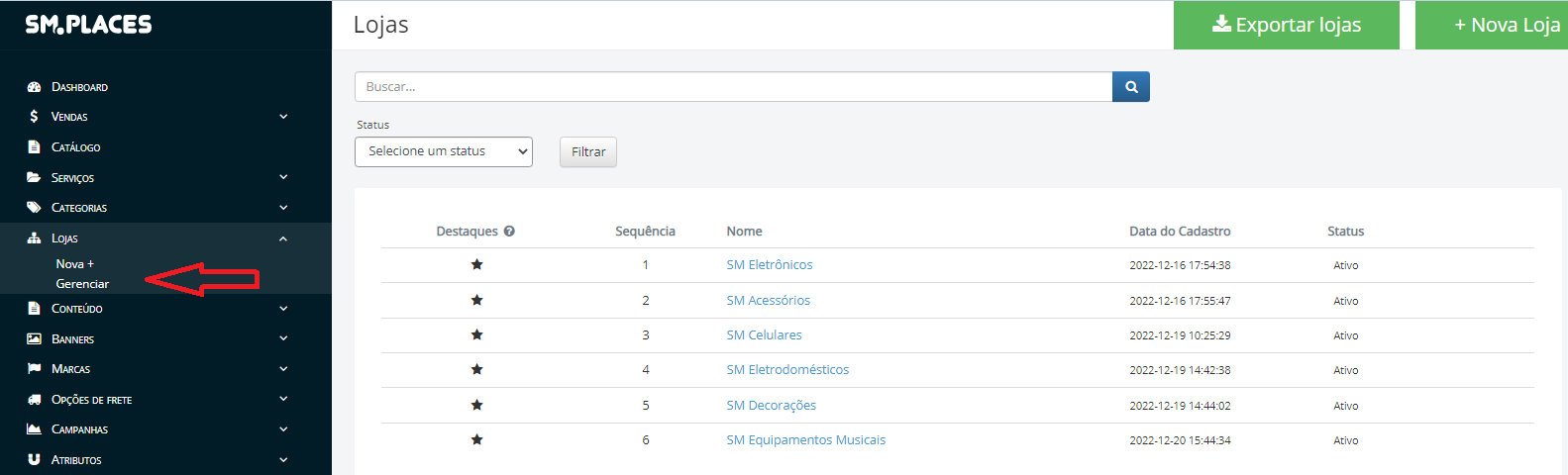The width and height of the screenshot is (1568, 475).
Task: Click the Data do Cadastro header
Action: pos(1180,232)
